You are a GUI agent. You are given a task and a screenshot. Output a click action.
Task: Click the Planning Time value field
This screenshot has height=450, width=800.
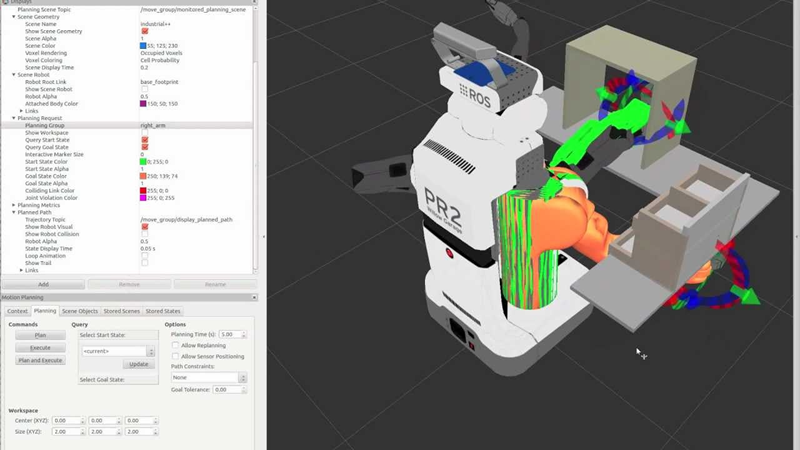(230, 334)
